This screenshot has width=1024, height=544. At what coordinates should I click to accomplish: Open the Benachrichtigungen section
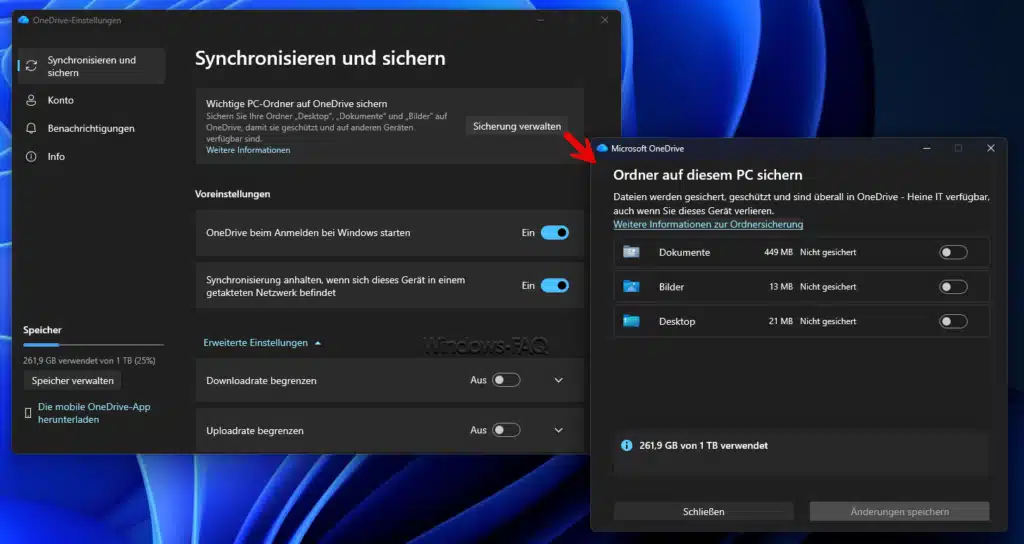tap(91, 128)
